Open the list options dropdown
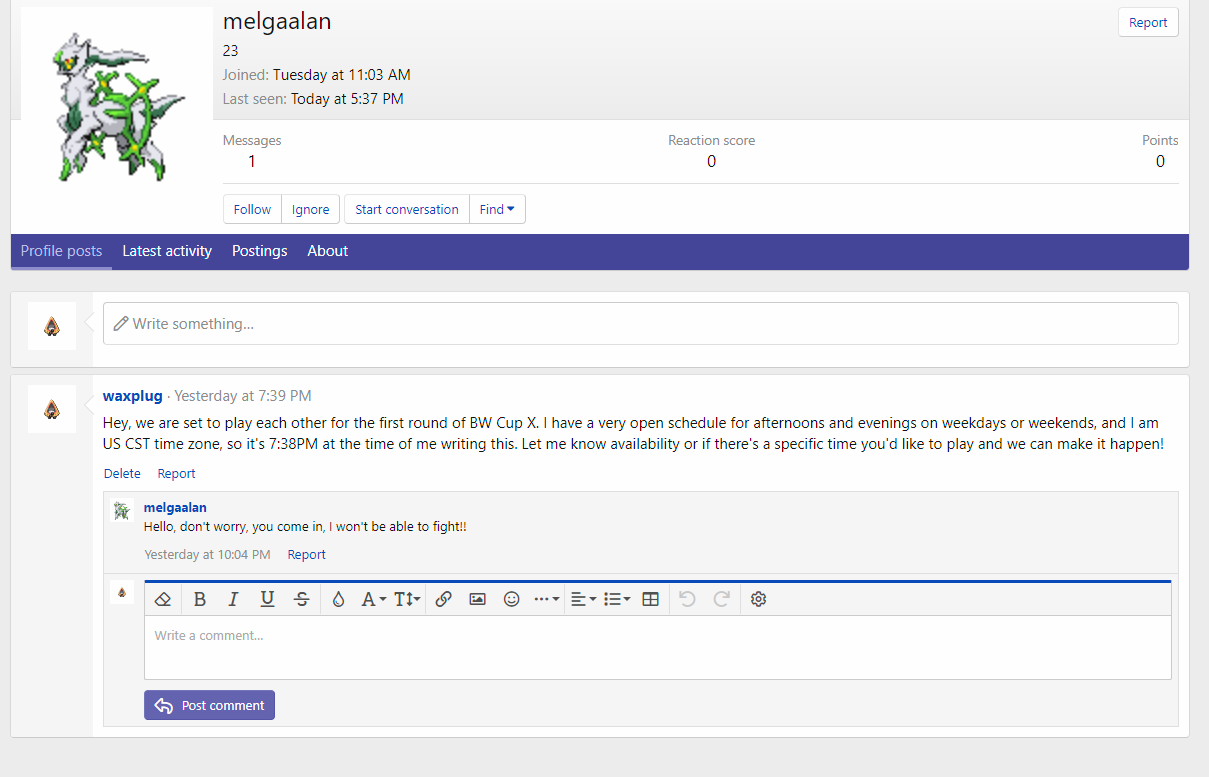Screen dimensions: 1209x777 617,599
